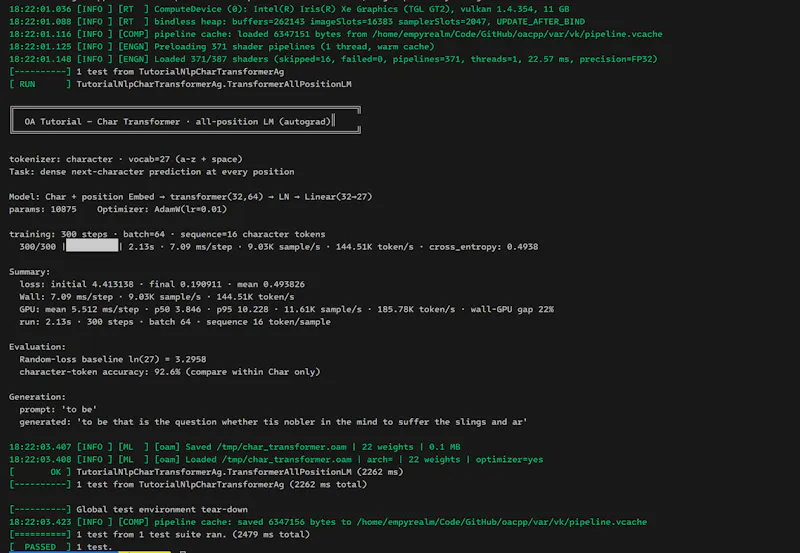Click the 'Loaded 371/387 shaders' log line

(x=333, y=59)
